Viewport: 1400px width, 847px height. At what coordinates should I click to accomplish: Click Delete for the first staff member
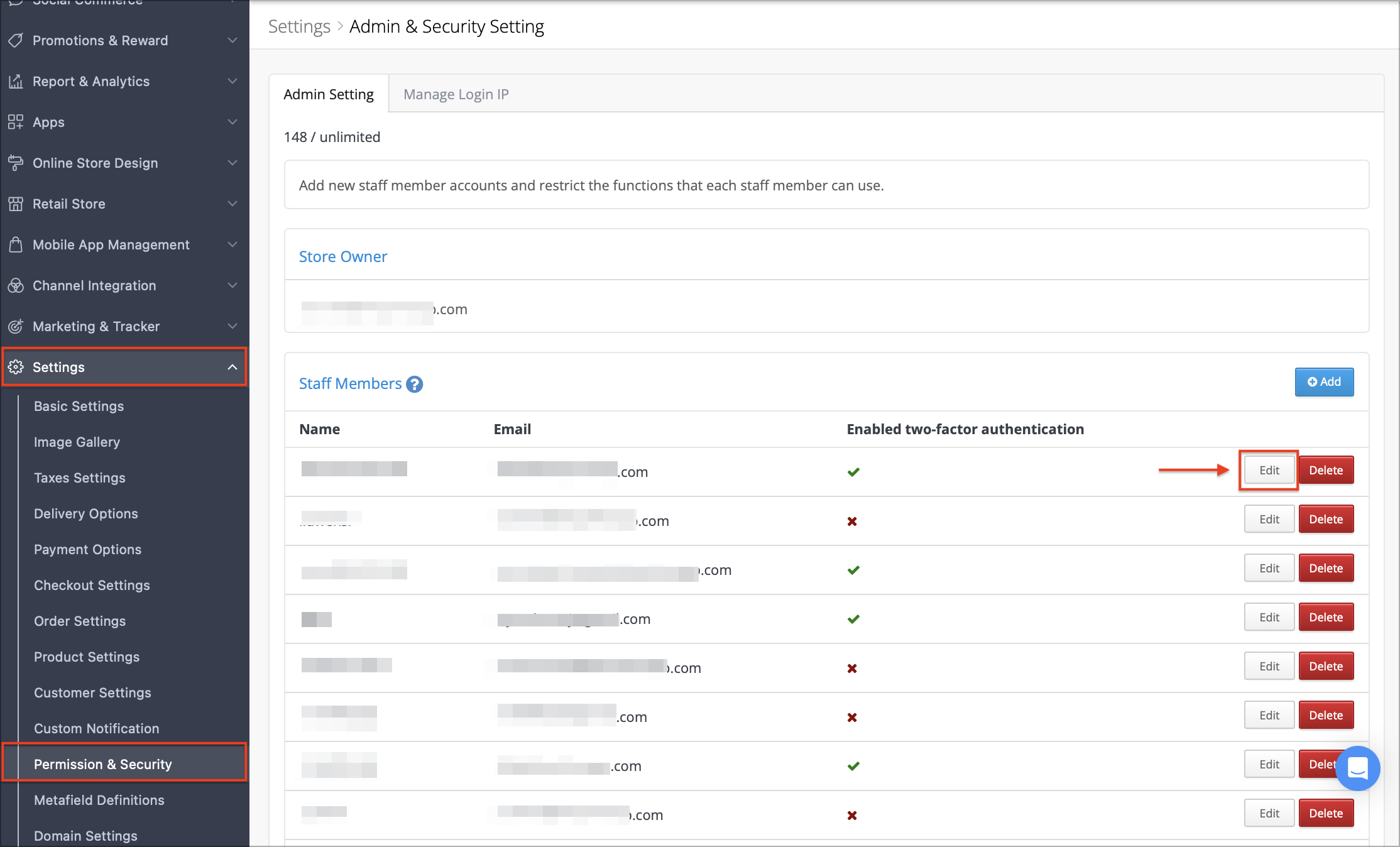tap(1326, 470)
